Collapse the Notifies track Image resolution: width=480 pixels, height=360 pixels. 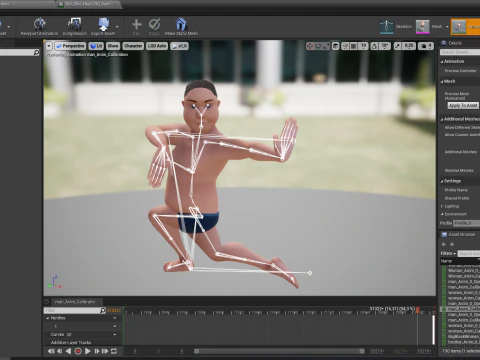coord(47,318)
